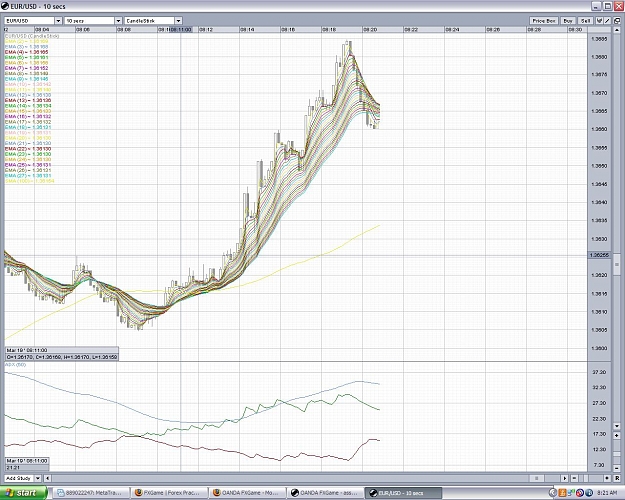This screenshot has width=625, height=500.
Task: Click the vertical zoom slider handle
Action: click(617, 452)
